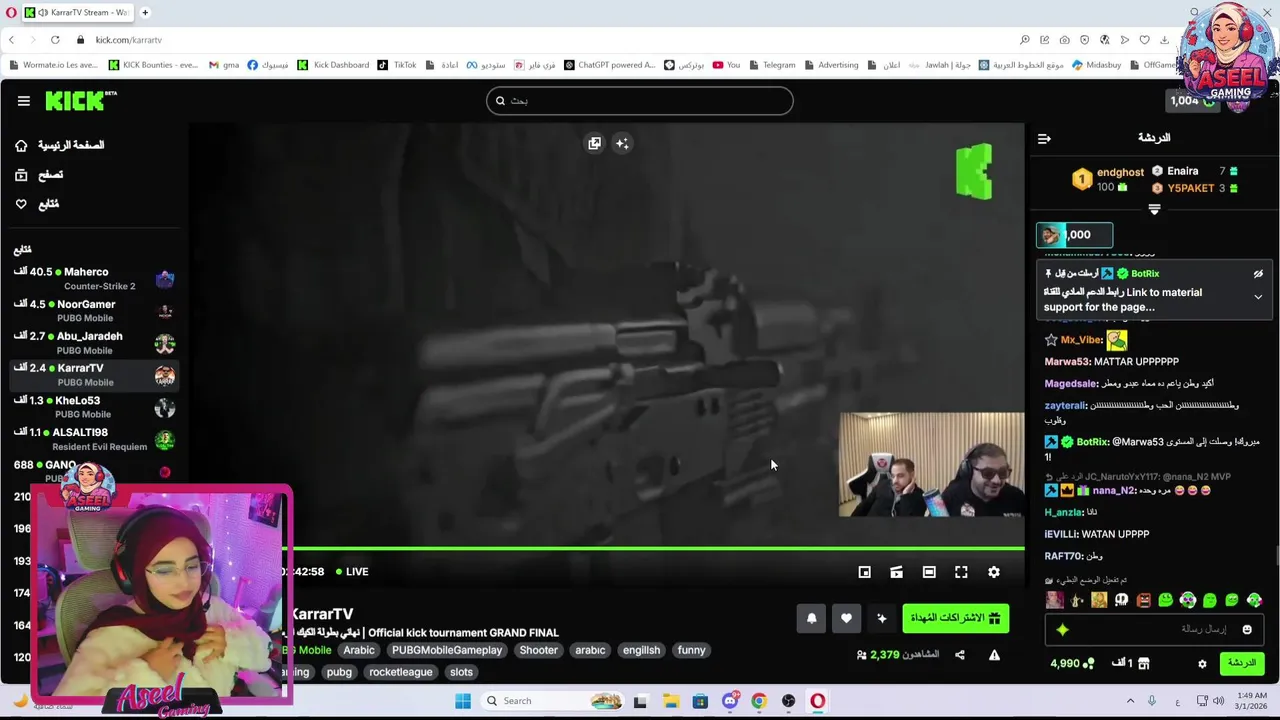
Task: Enter fullscreen video mode
Action: pyautogui.click(x=961, y=572)
